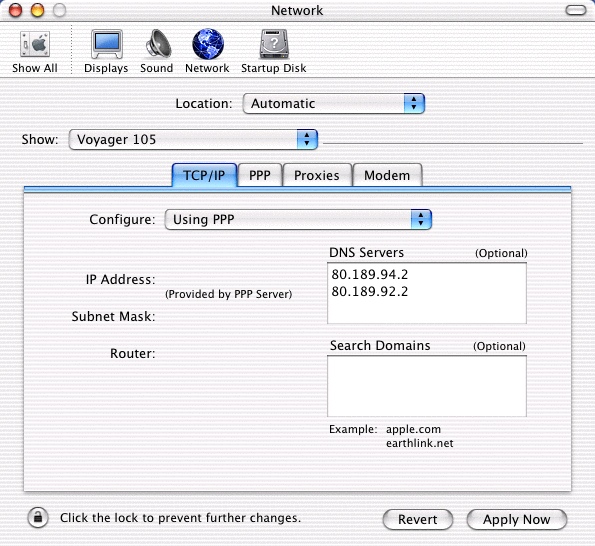Click the Apply Now button
Viewport: 595px width, 546px height.
point(516,519)
